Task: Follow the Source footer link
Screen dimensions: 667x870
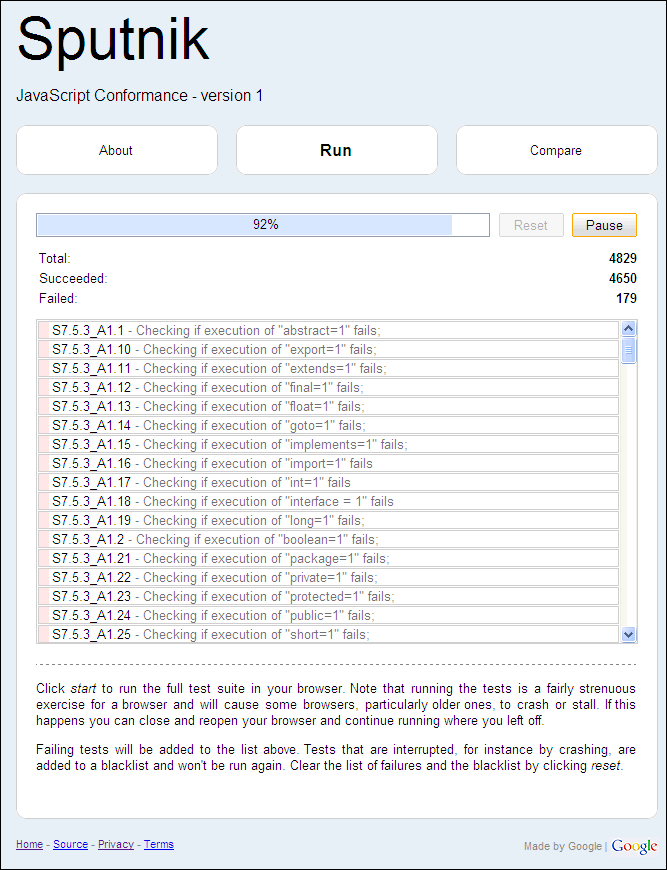Action: click(70, 844)
